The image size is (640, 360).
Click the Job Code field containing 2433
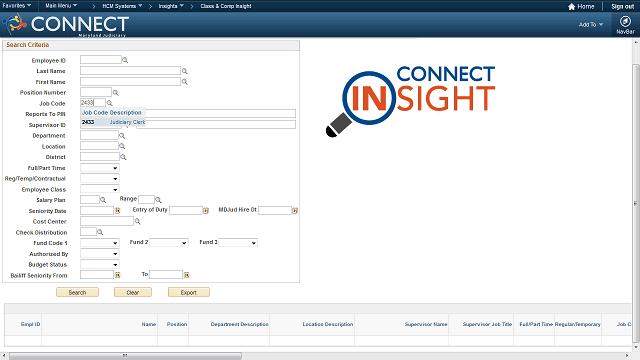93,103
